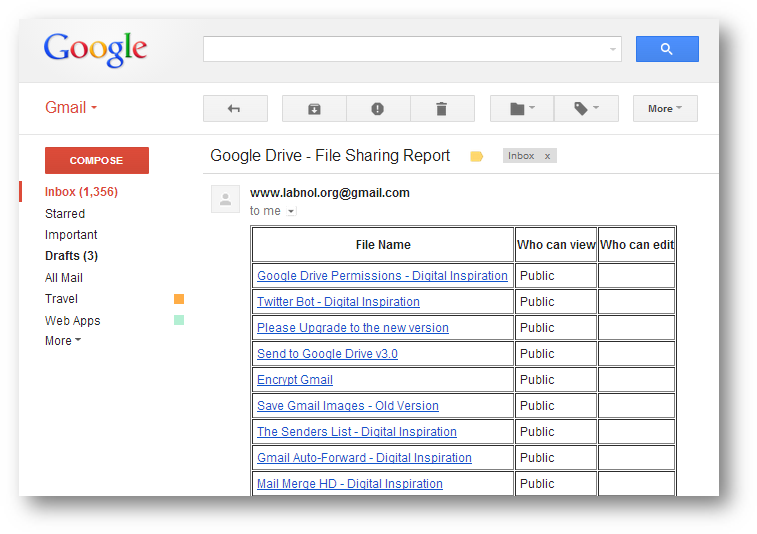Expand the 'to me' recipient details arrow
Screen dimensions: 757x534
(x=291, y=211)
